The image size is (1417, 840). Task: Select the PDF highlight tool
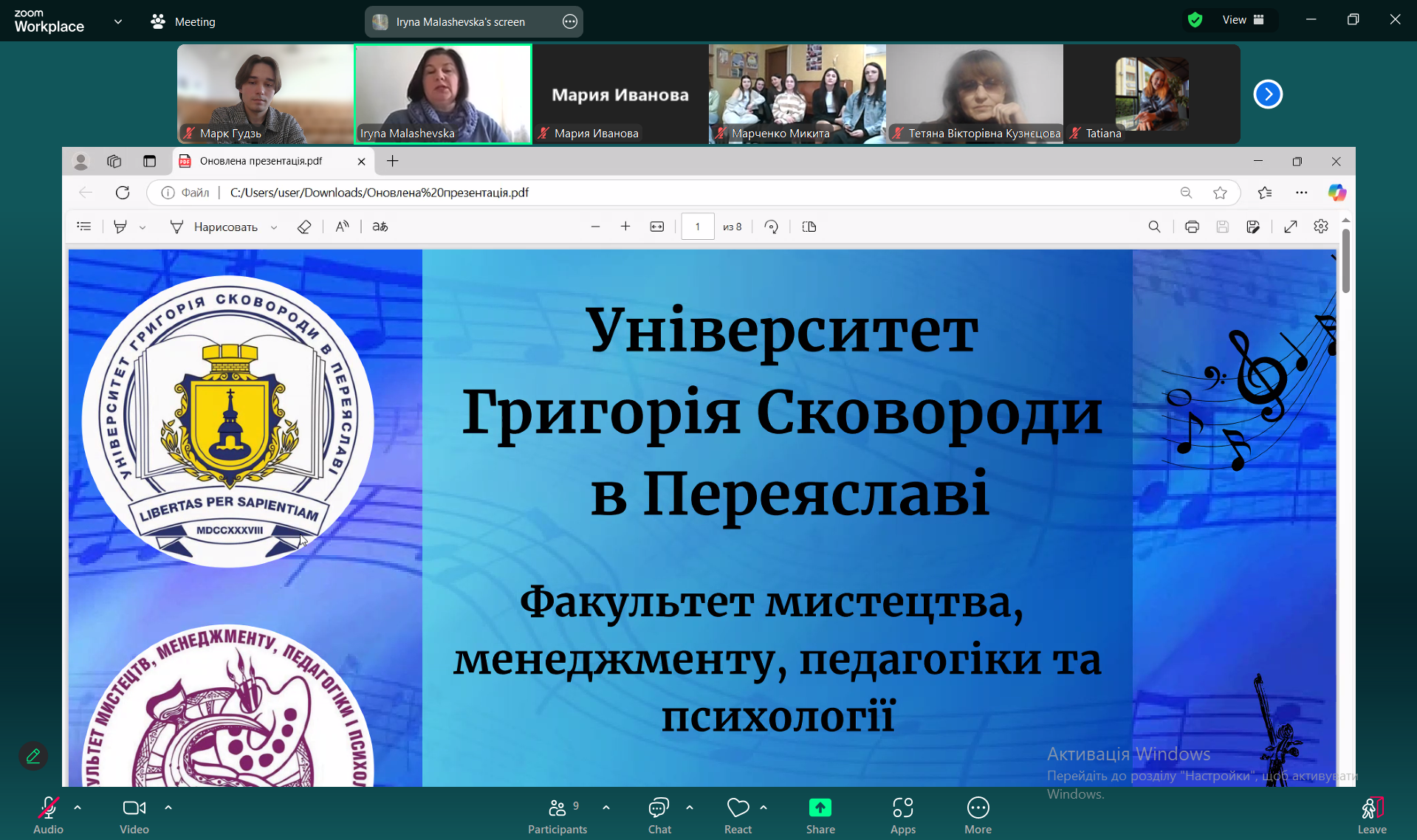tap(120, 227)
